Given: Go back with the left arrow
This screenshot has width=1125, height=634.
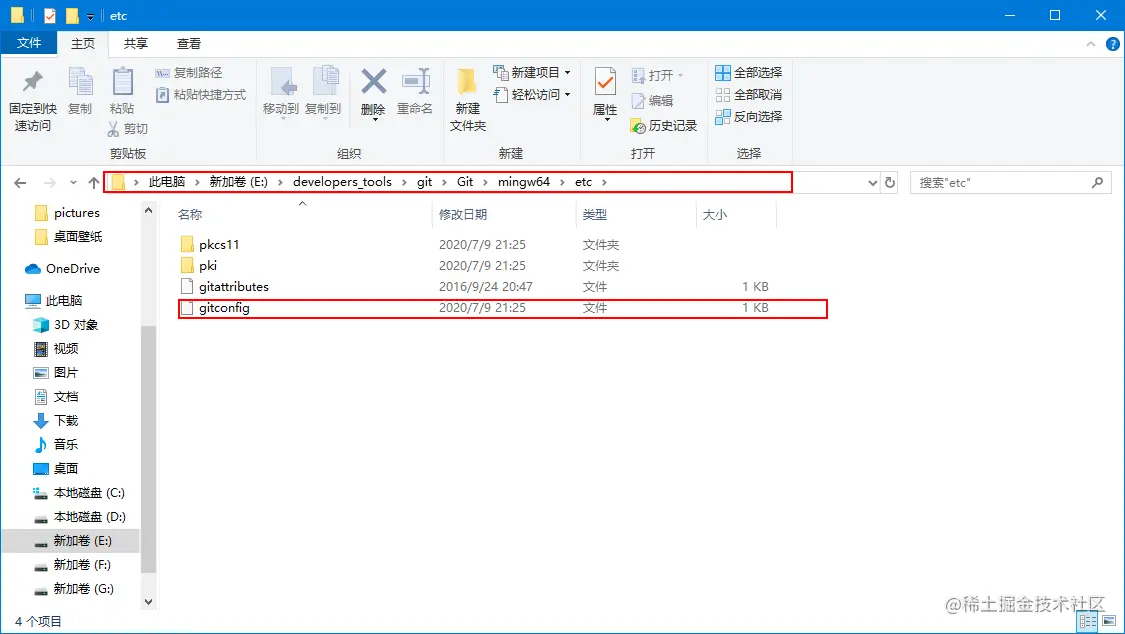Looking at the screenshot, I should (x=20, y=183).
